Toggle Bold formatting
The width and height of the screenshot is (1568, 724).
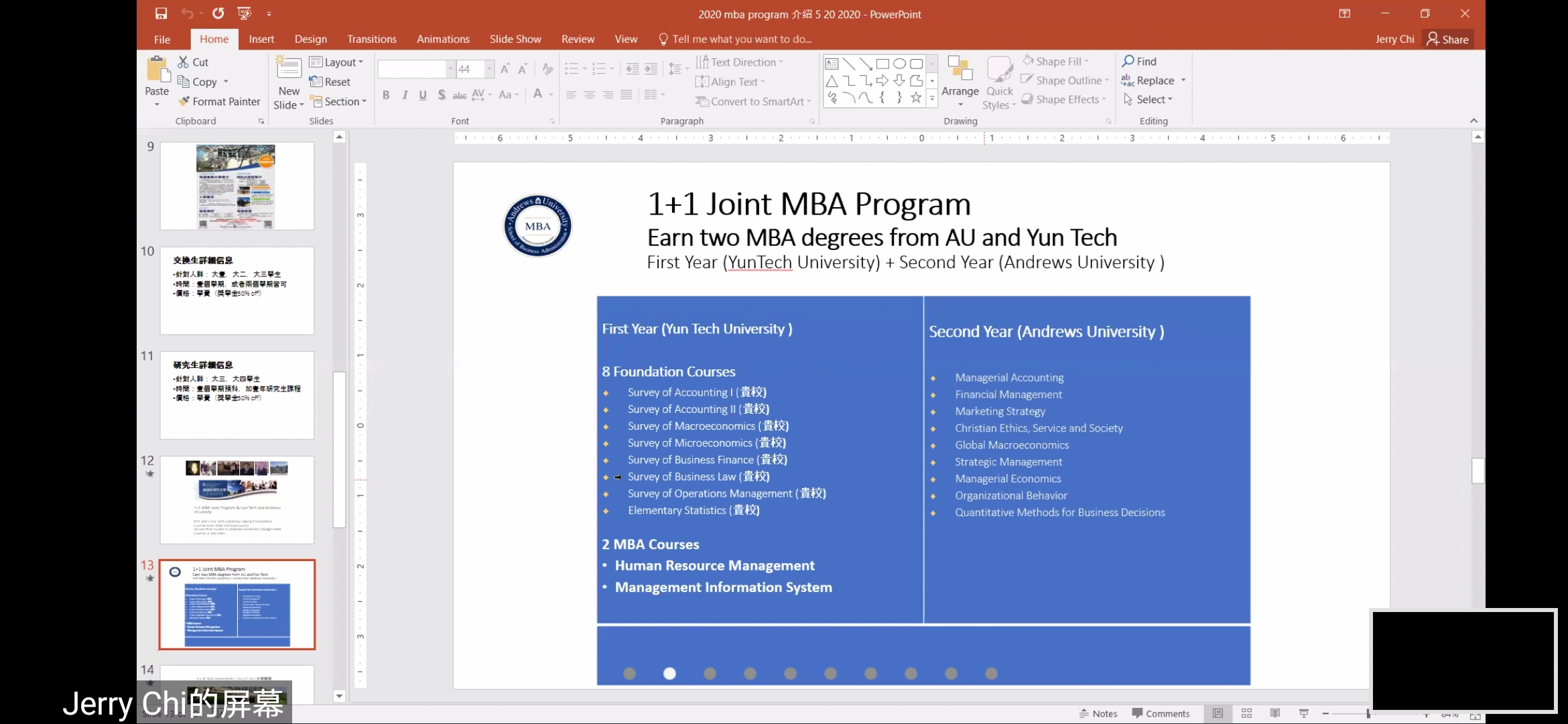click(x=386, y=95)
